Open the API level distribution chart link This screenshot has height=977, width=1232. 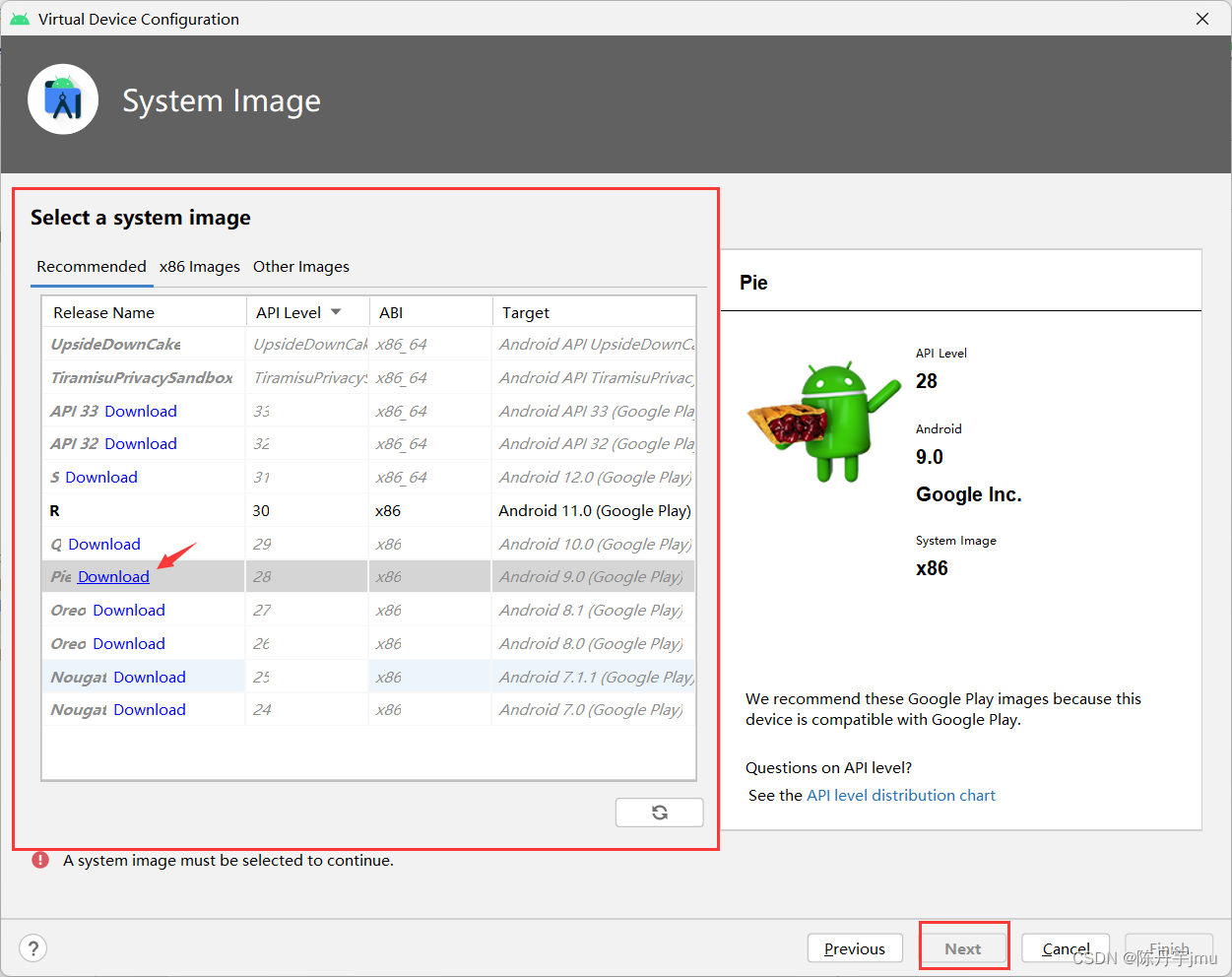pyautogui.click(x=900, y=796)
